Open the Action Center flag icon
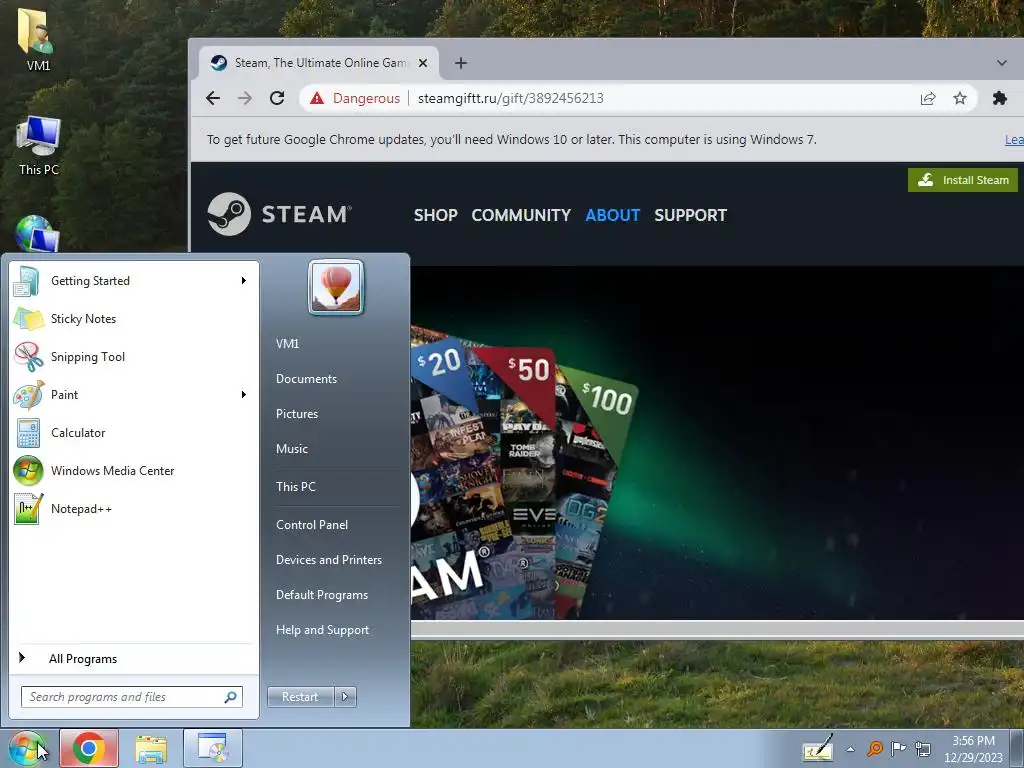Image resolution: width=1024 pixels, height=768 pixels. tap(899, 748)
